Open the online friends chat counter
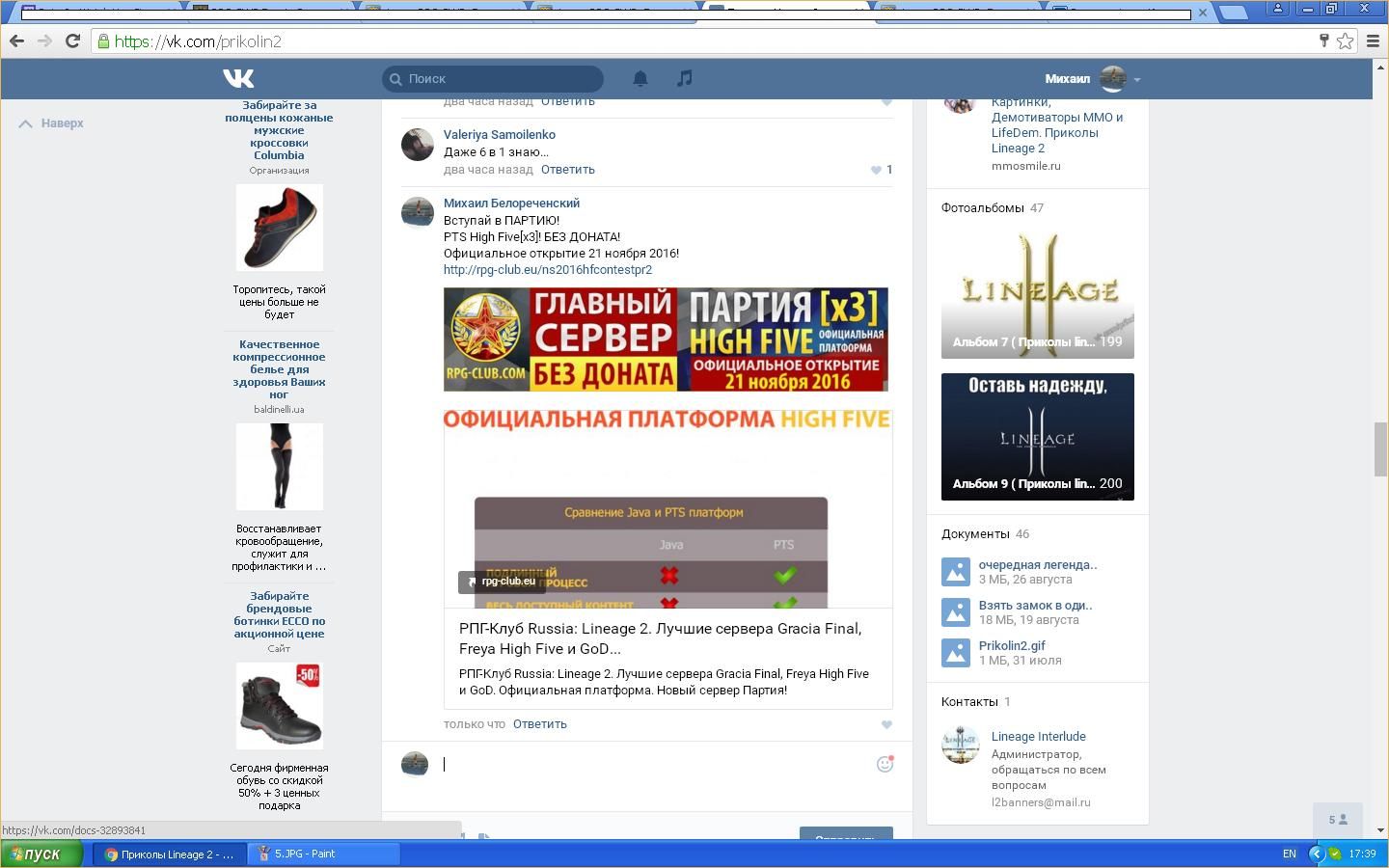Screen dimensions: 1389x868 click(1338, 820)
